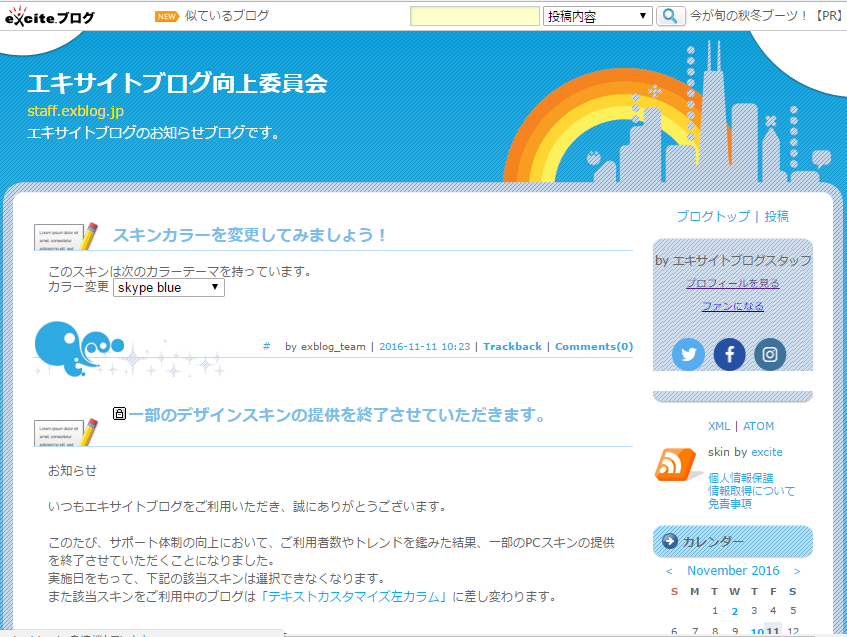Click the lock icon beside second post title
847x637 pixels.
[119, 413]
